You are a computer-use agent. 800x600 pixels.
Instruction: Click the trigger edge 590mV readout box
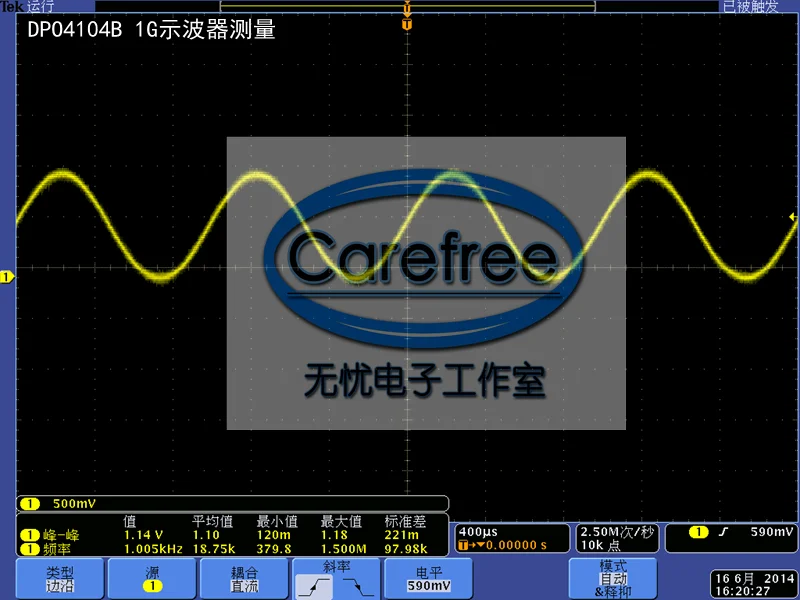coord(732,538)
